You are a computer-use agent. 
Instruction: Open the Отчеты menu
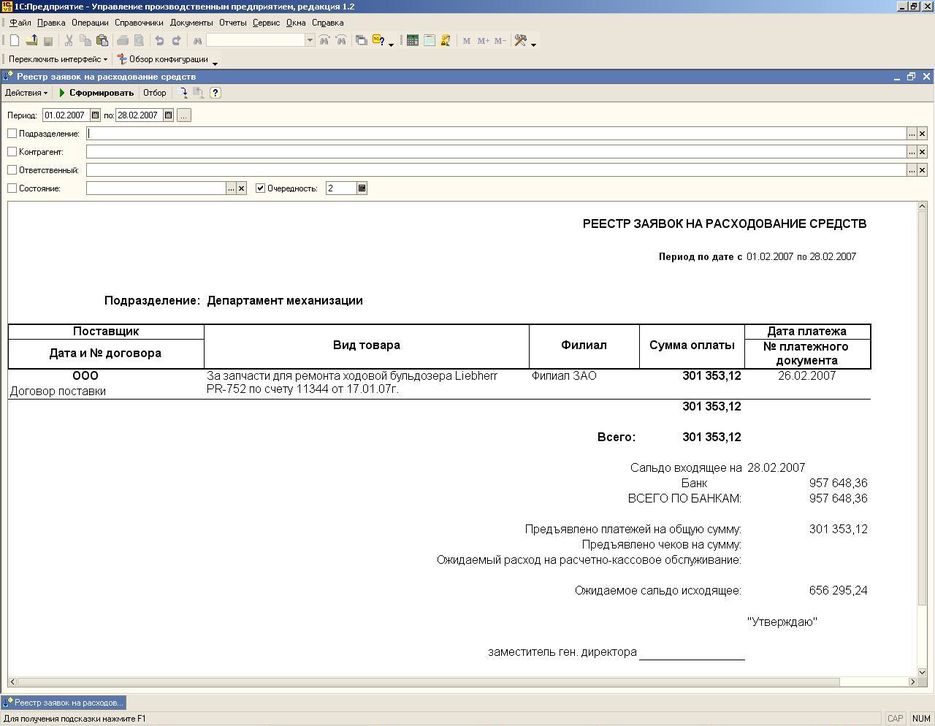(x=233, y=23)
